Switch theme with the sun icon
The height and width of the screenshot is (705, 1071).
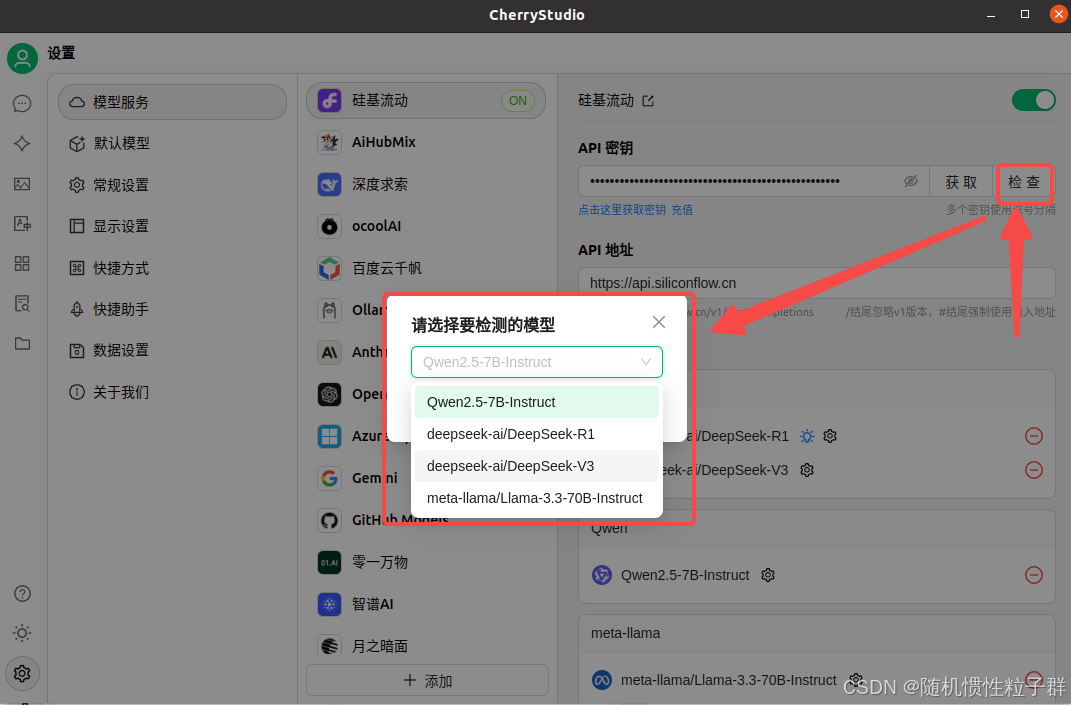22,633
